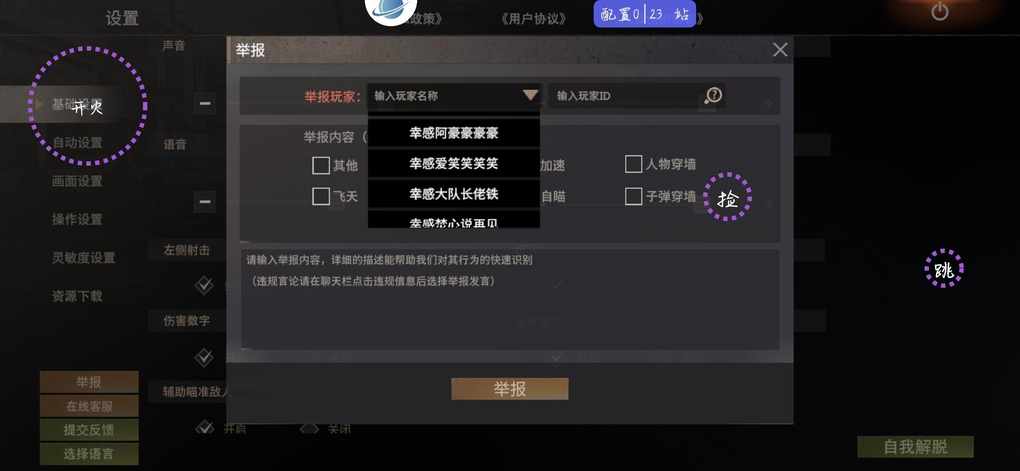
Task: Click the upper minus icon under 声音
Action: click(x=205, y=103)
